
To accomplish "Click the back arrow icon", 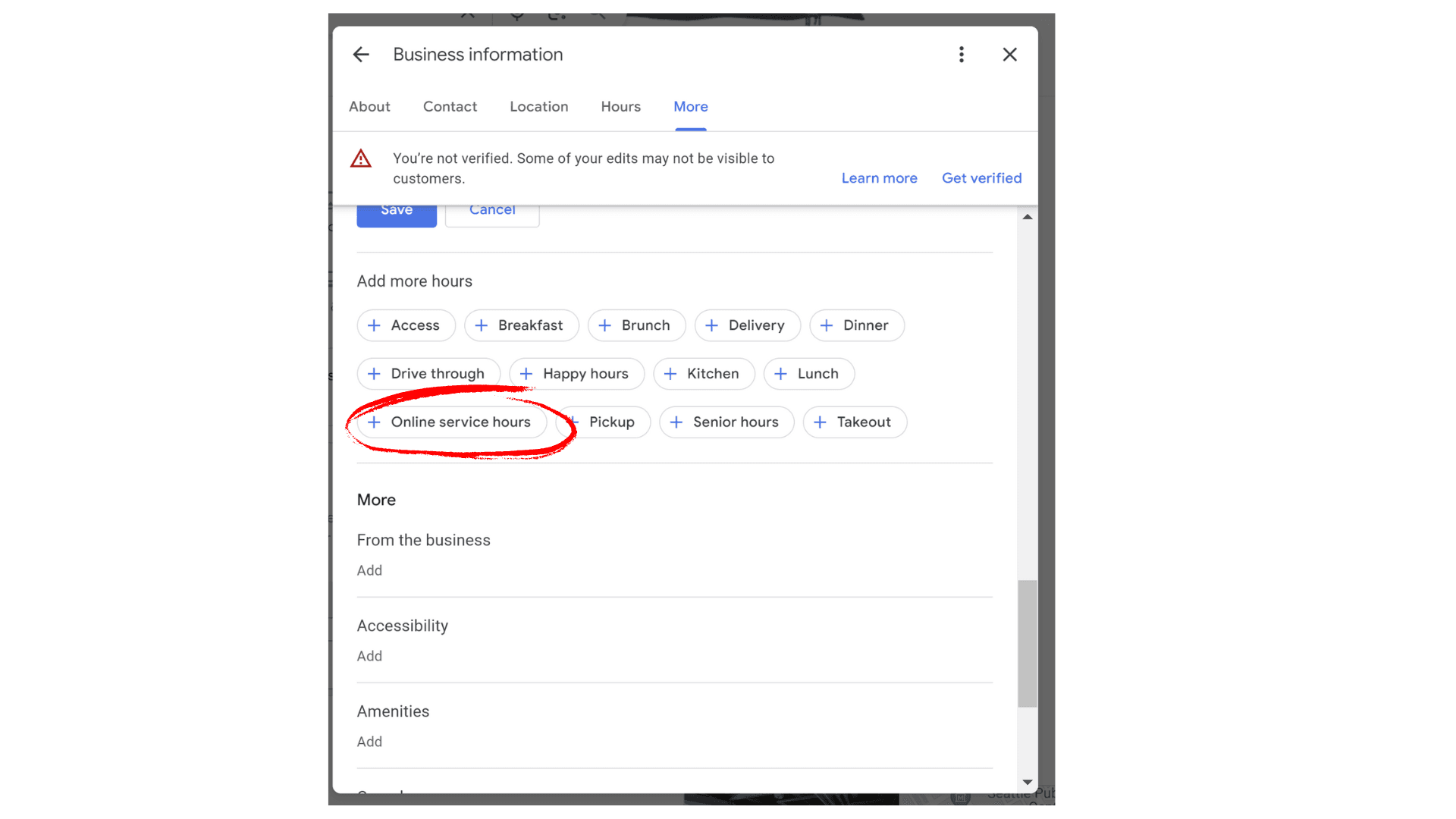I will 361,55.
